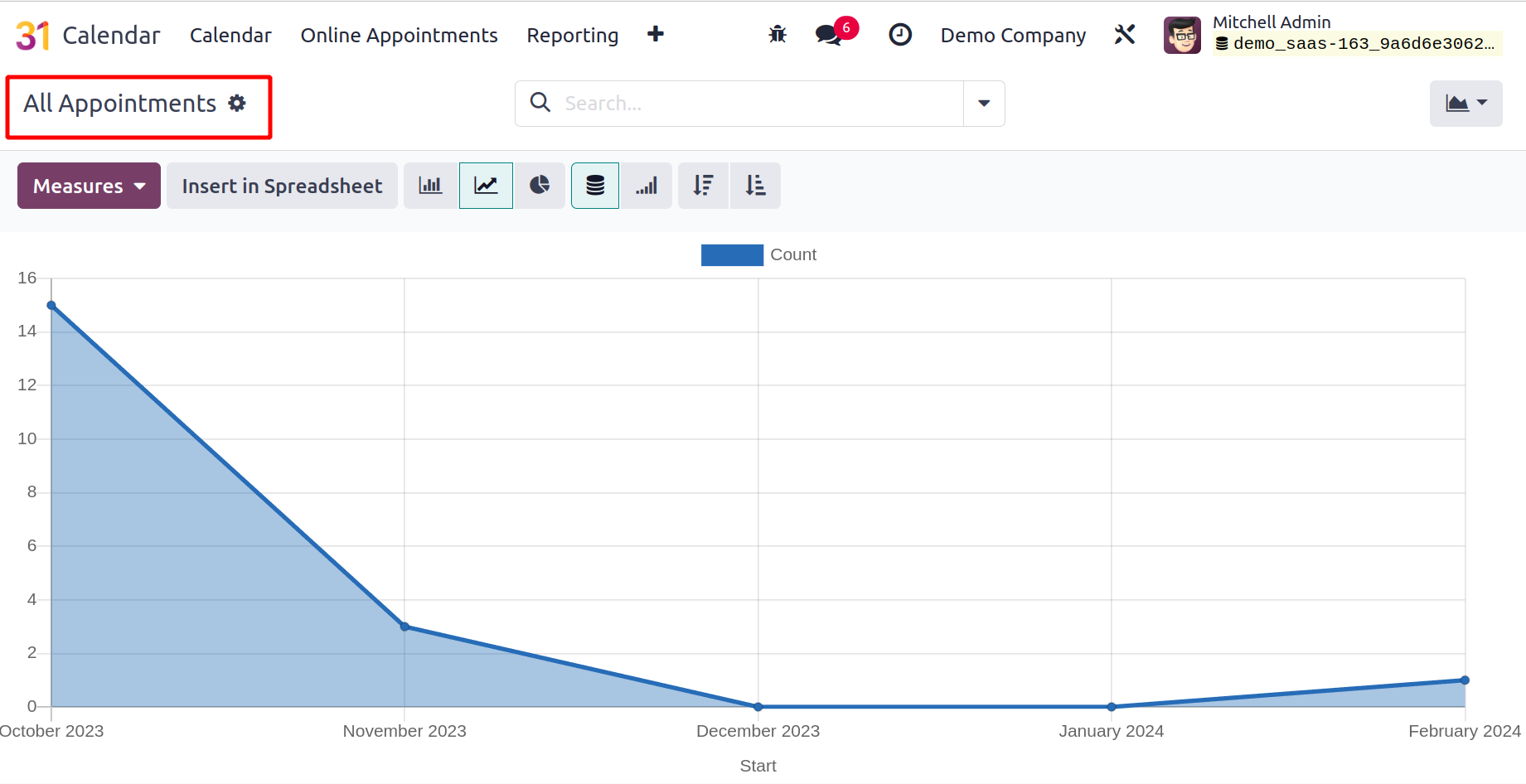Image resolution: width=1526 pixels, height=784 pixels.
Task: Click the wrench tools icon
Action: click(x=1125, y=35)
